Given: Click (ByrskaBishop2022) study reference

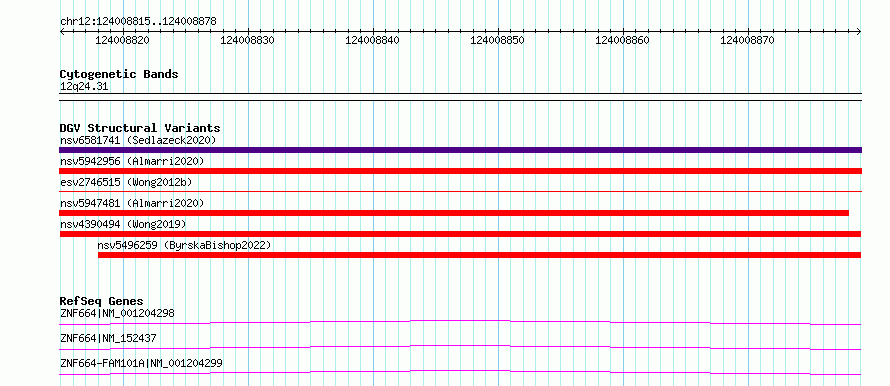Looking at the screenshot, I should 217,245.
